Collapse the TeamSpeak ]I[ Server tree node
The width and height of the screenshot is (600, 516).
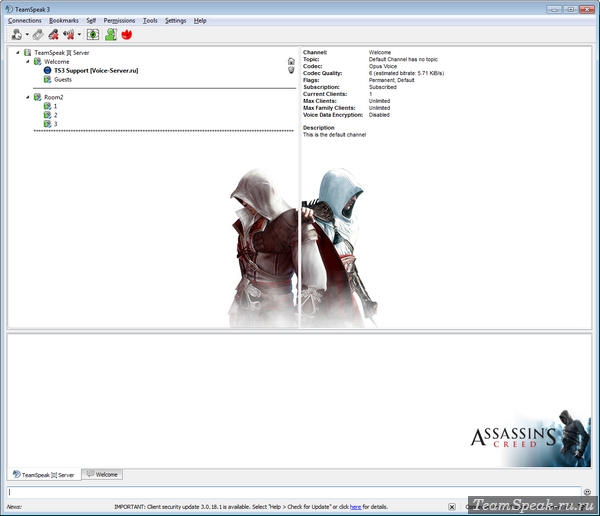coord(18,52)
